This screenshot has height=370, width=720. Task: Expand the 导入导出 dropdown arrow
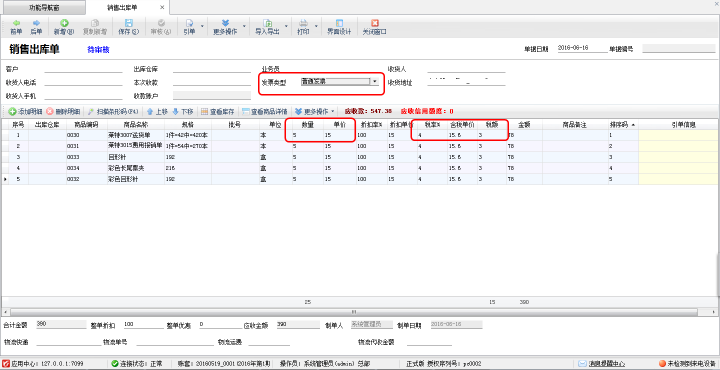coord(286,26)
